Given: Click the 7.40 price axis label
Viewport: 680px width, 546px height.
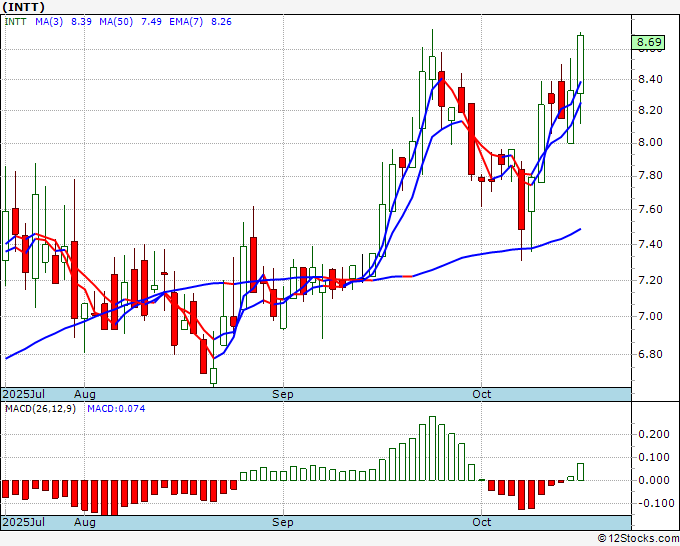Looking at the screenshot, I should click(x=650, y=244).
